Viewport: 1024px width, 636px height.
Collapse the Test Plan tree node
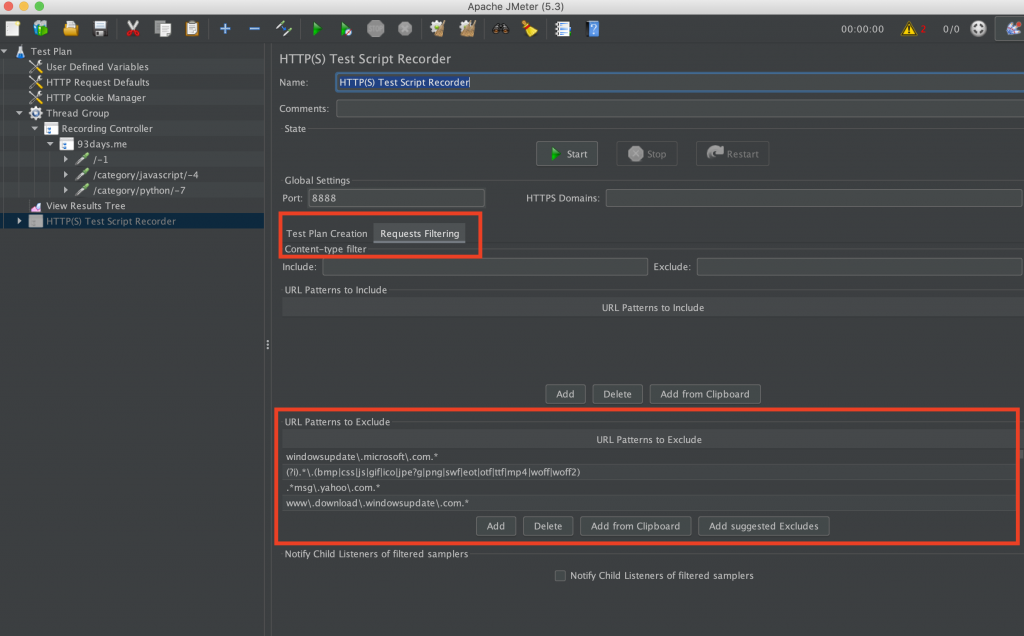[x=5, y=51]
